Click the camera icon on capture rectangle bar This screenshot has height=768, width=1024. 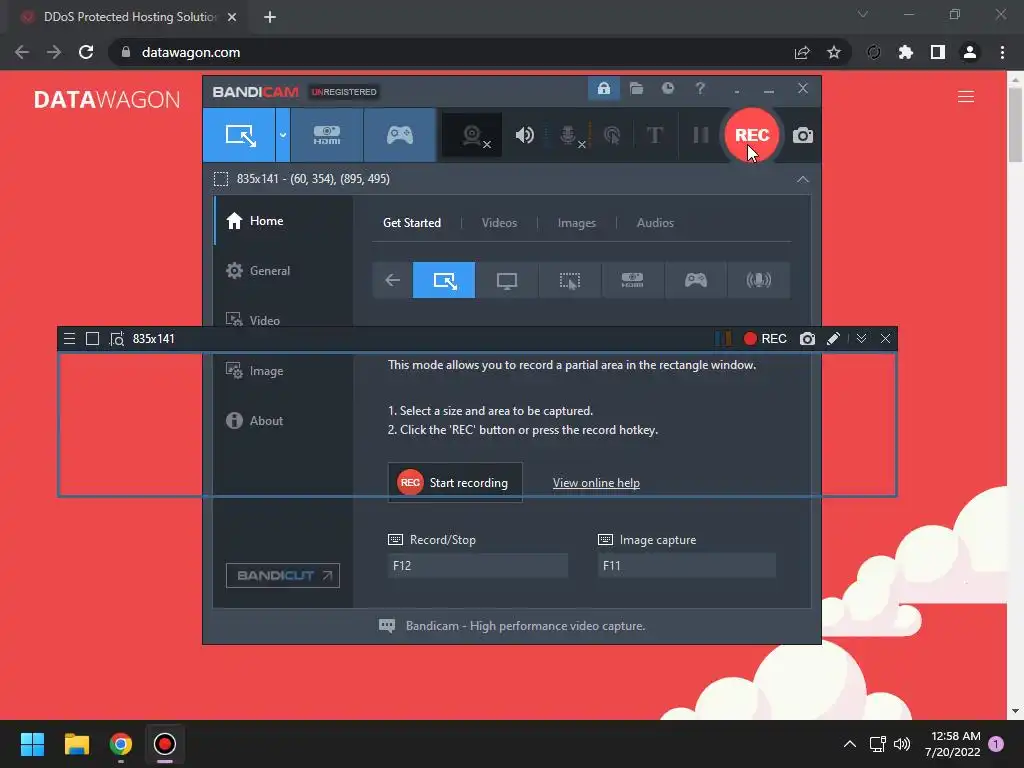pyautogui.click(x=808, y=338)
